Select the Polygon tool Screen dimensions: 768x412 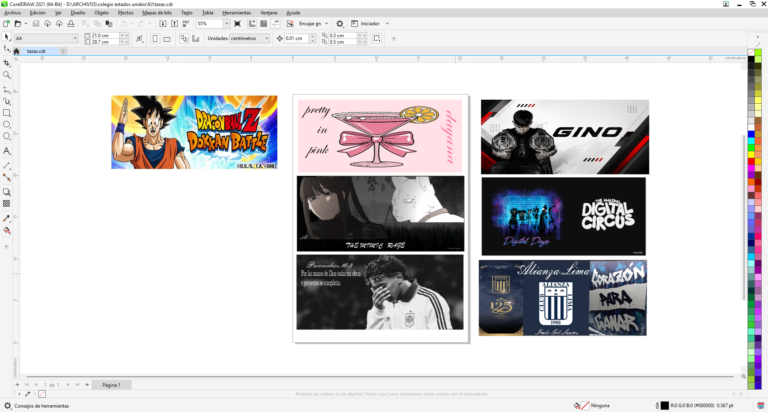click(x=6, y=136)
